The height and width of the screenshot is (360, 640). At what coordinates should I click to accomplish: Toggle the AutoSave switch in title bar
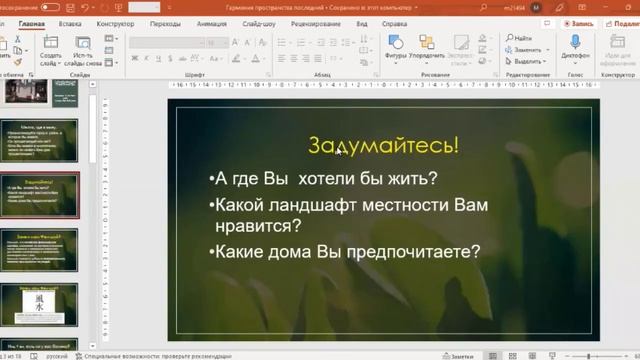pyautogui.click(x=50, y=7)
